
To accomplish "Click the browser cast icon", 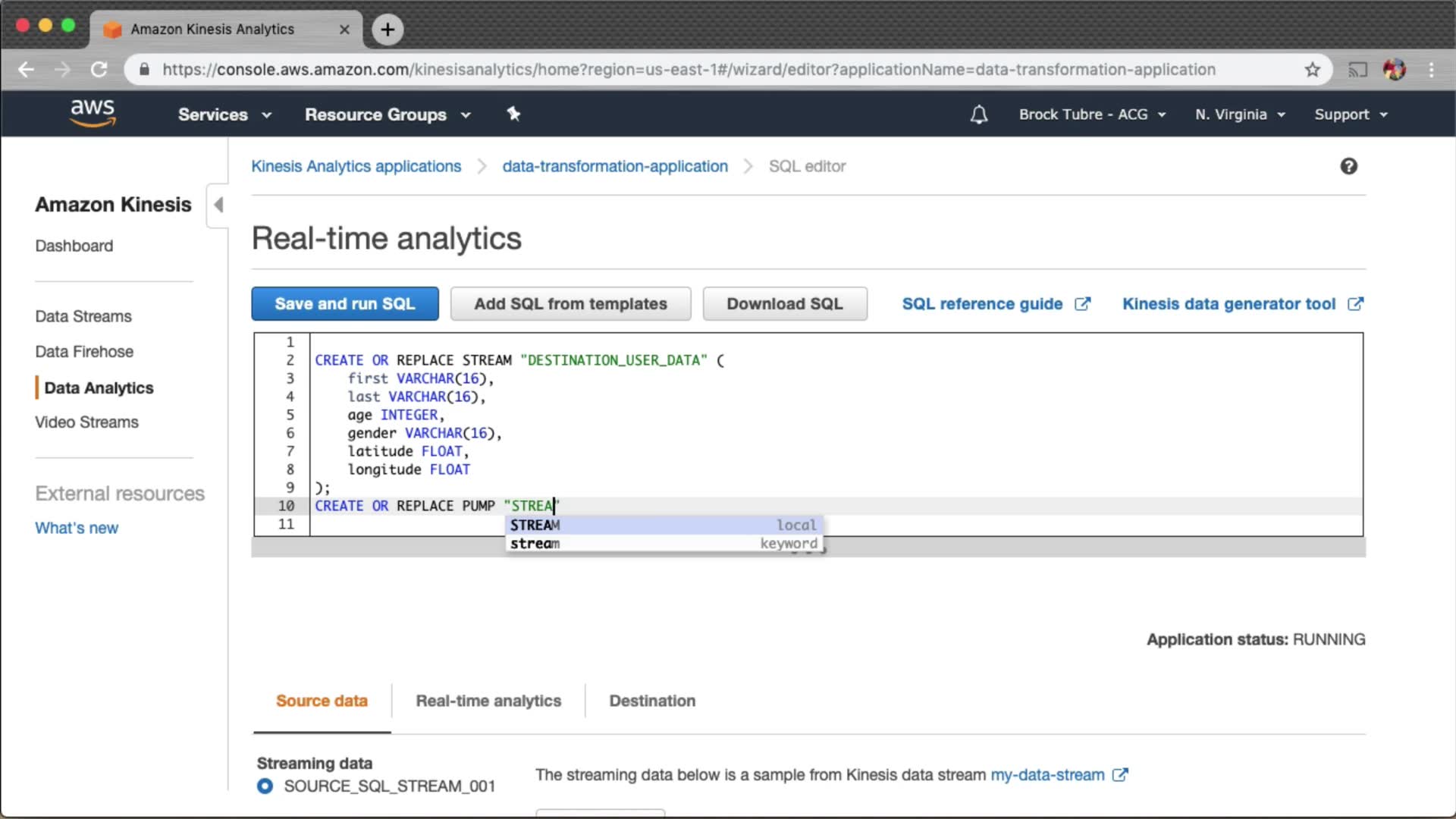I will (1357, 70).
